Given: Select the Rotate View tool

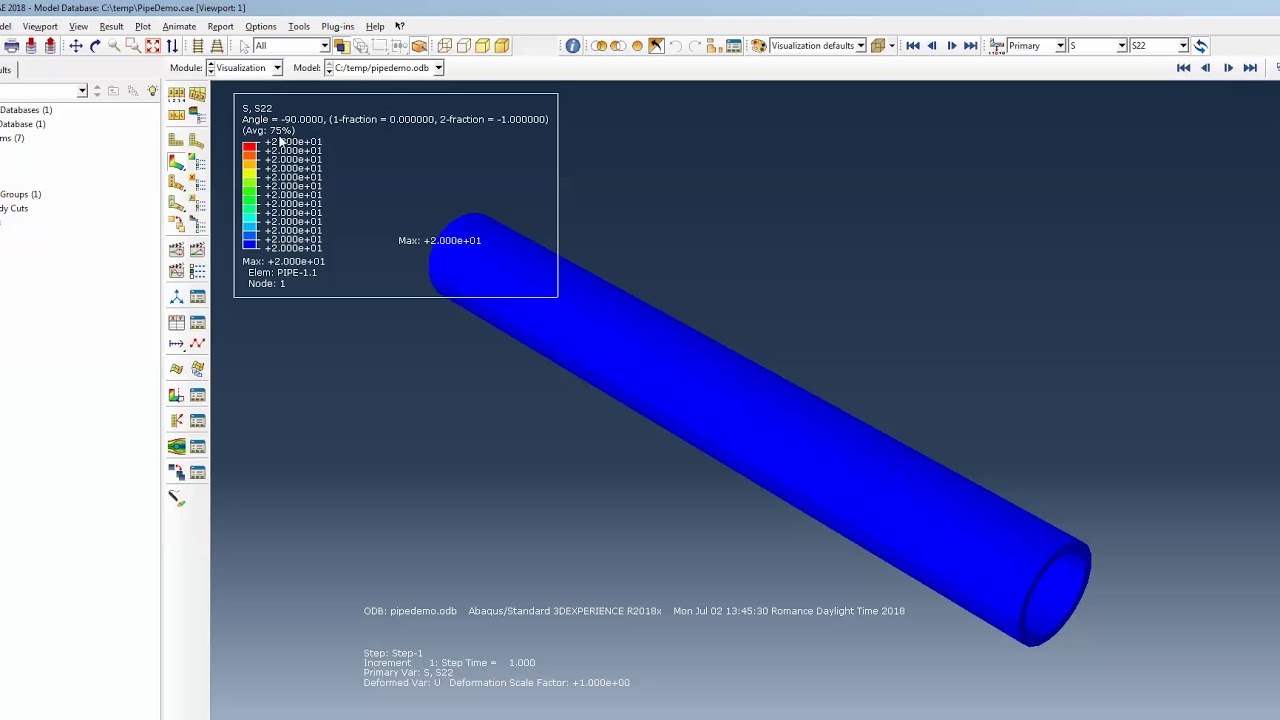Looking at the screenshot, I should tap(95, 46).
